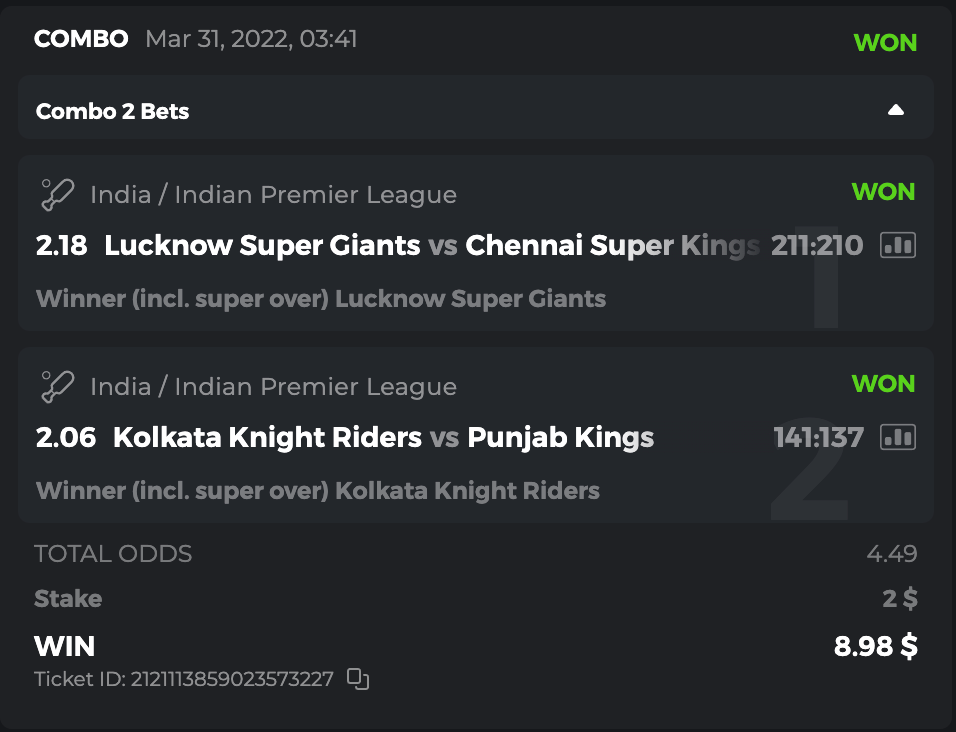This screenshot has width=956, height=732.
Task: Click the top WON status badge
Action: pos(885,42)
